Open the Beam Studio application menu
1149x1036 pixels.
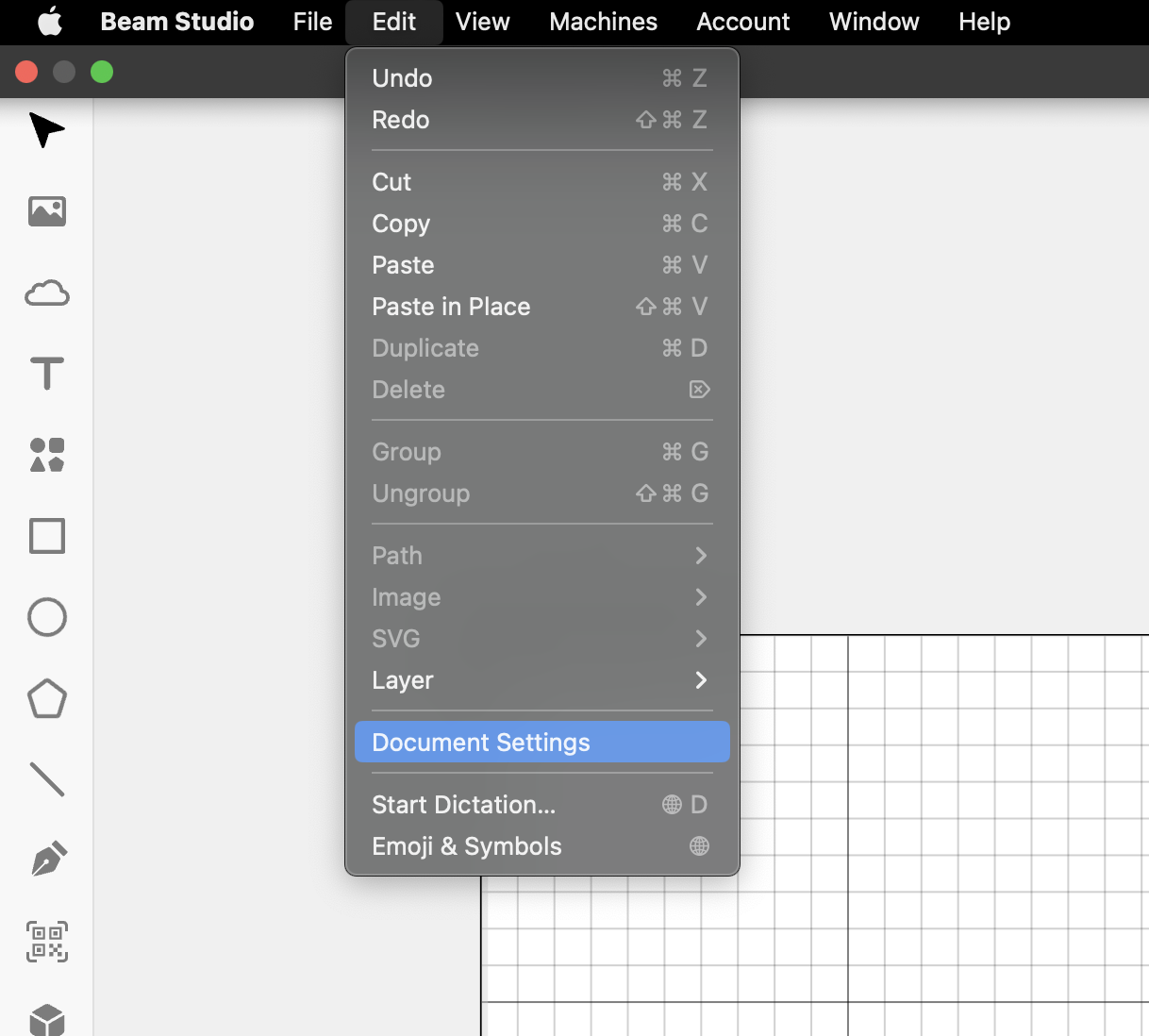[177, 22]
